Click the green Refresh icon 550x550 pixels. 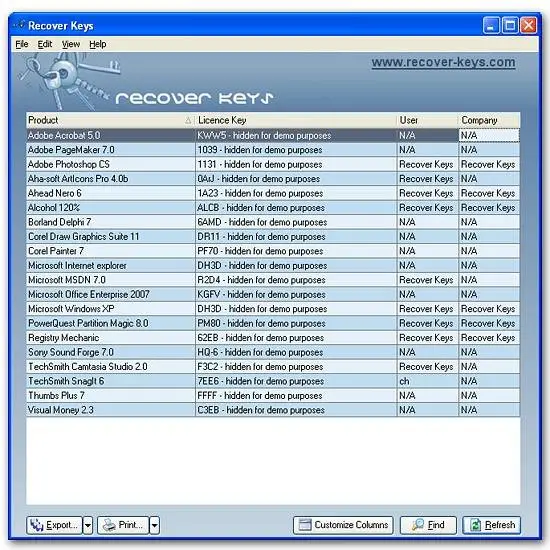tap(475, 525)
